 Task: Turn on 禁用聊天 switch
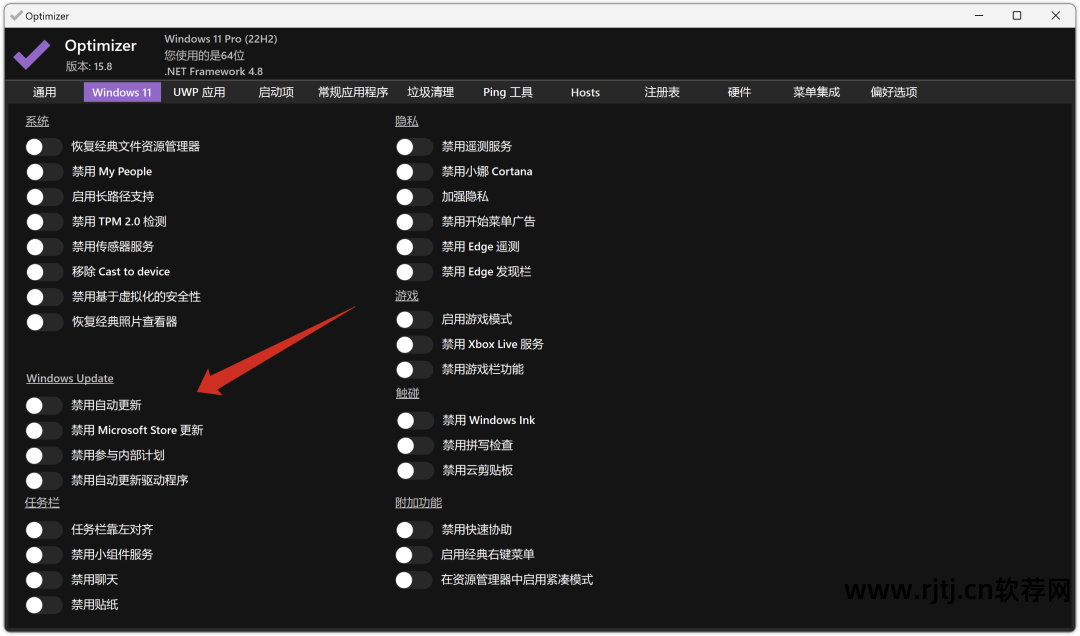(44, 579)
